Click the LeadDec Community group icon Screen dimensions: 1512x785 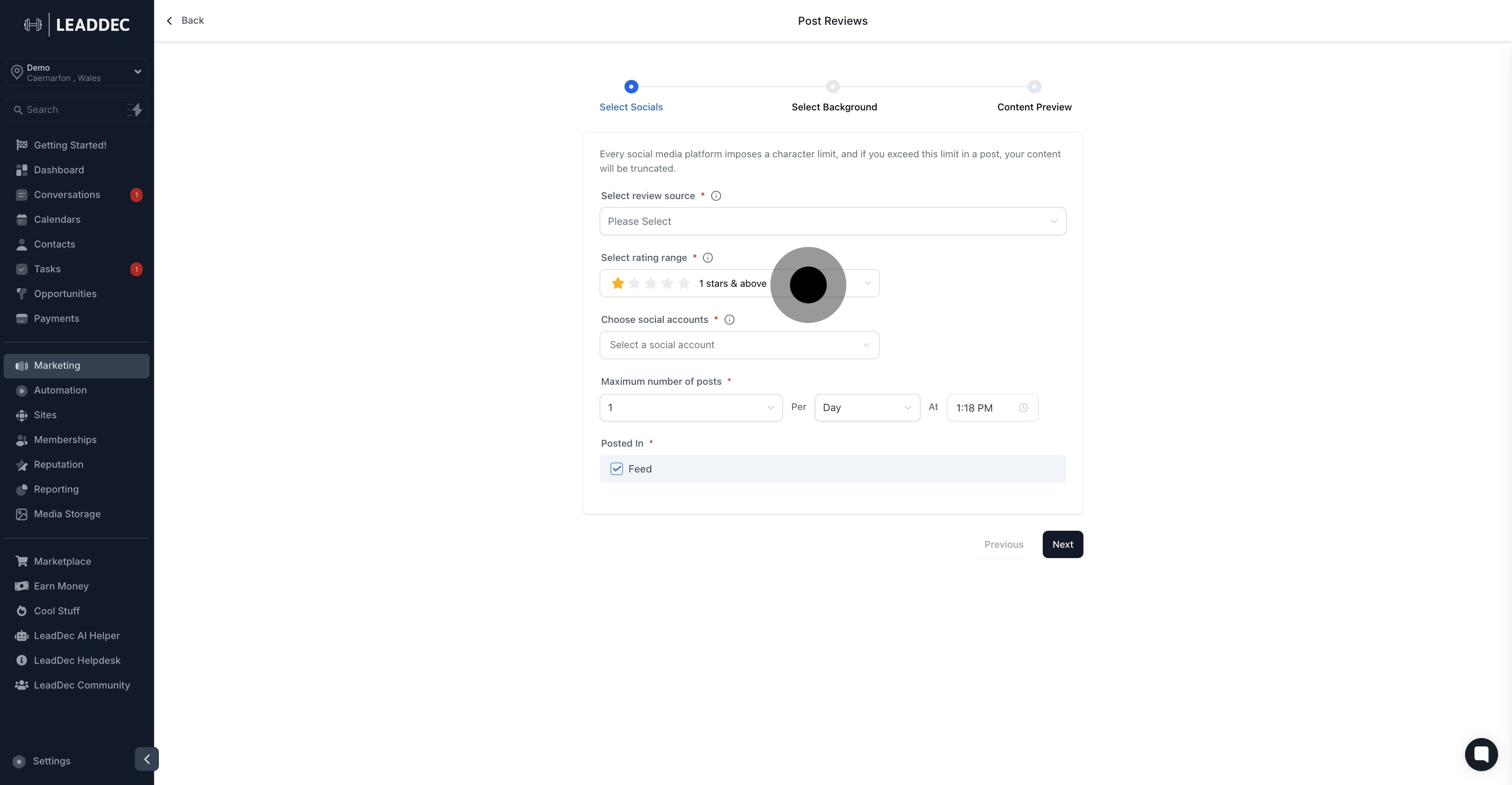pyautogui.click(x=22, y=685)
